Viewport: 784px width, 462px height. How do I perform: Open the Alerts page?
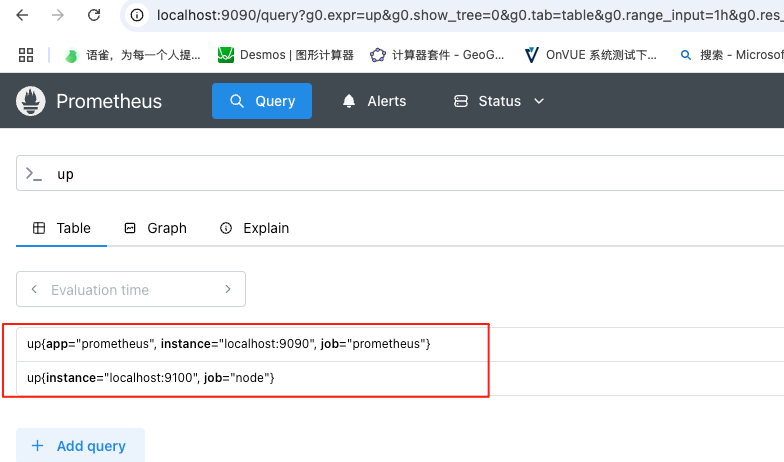click(x=374, y=101)
